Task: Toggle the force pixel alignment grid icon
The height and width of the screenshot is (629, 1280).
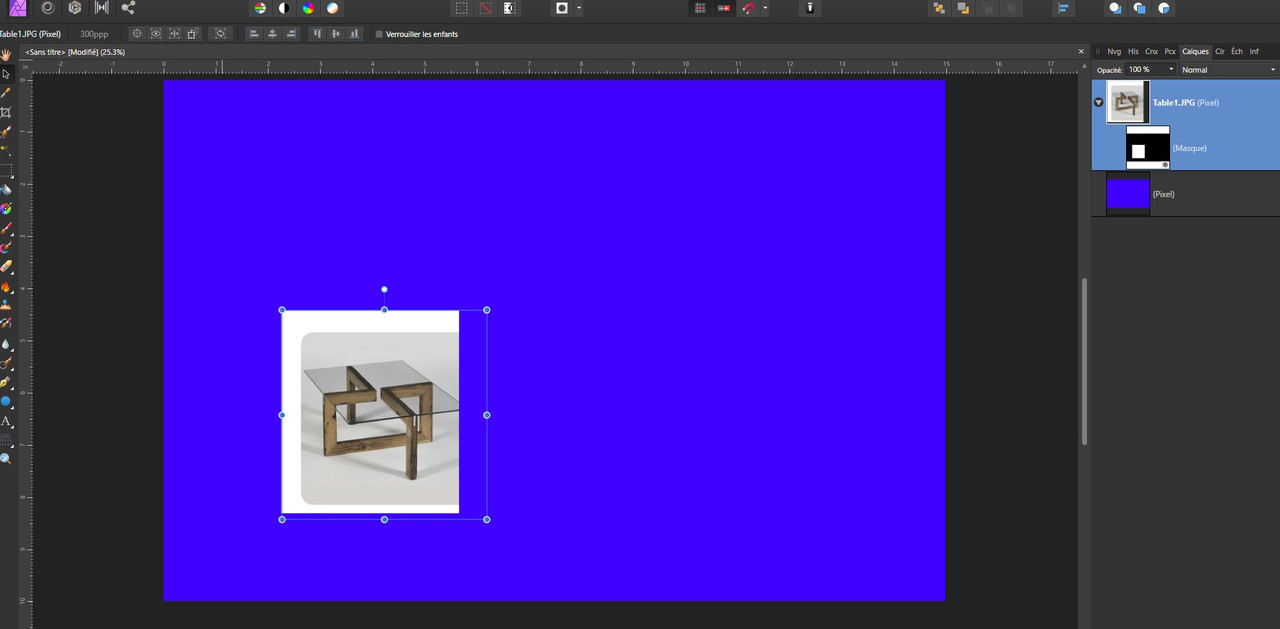Action: click(x=700, y=8)
